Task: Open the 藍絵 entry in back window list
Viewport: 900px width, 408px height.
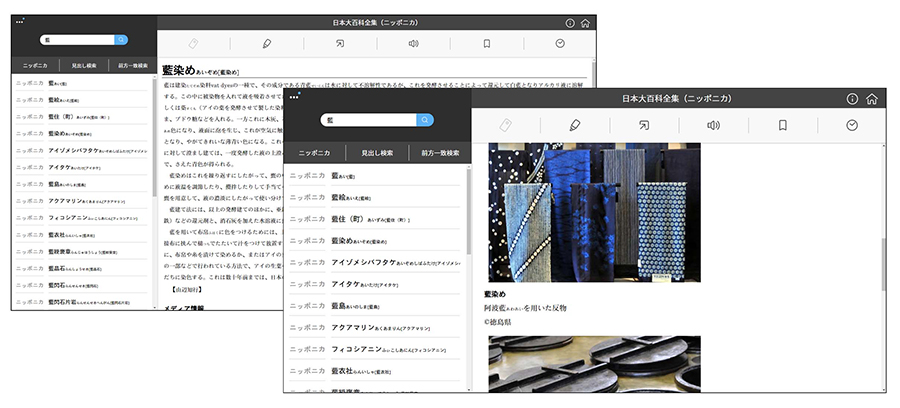Action: tap(82, 100)
